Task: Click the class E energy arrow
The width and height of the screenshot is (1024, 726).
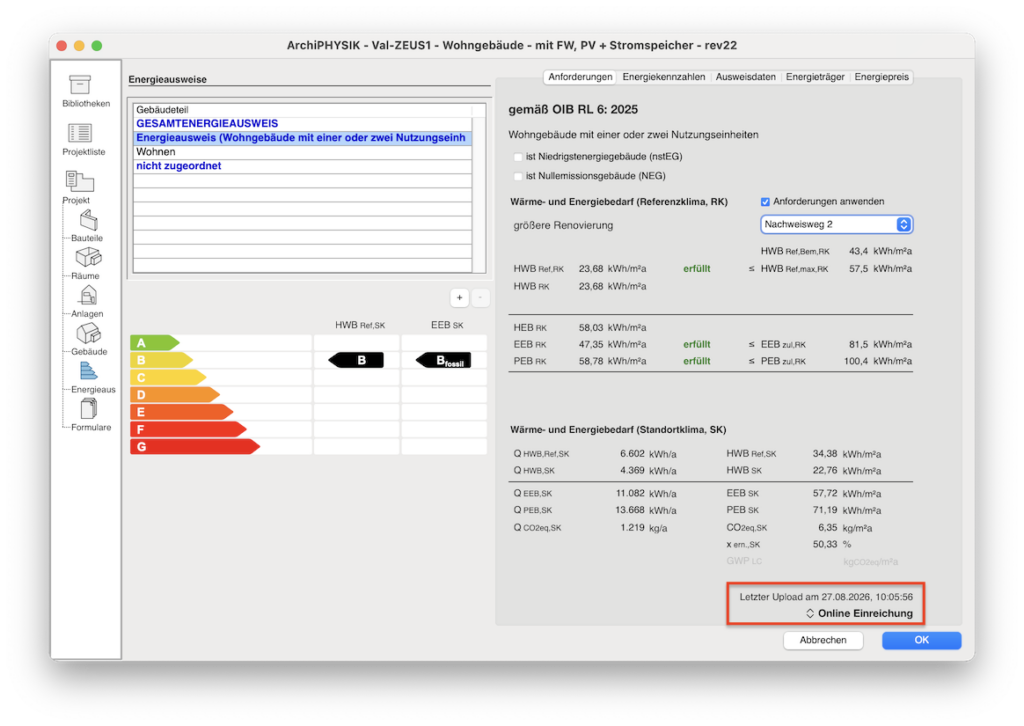Action: pyautogui.click(x=182, y=412)
